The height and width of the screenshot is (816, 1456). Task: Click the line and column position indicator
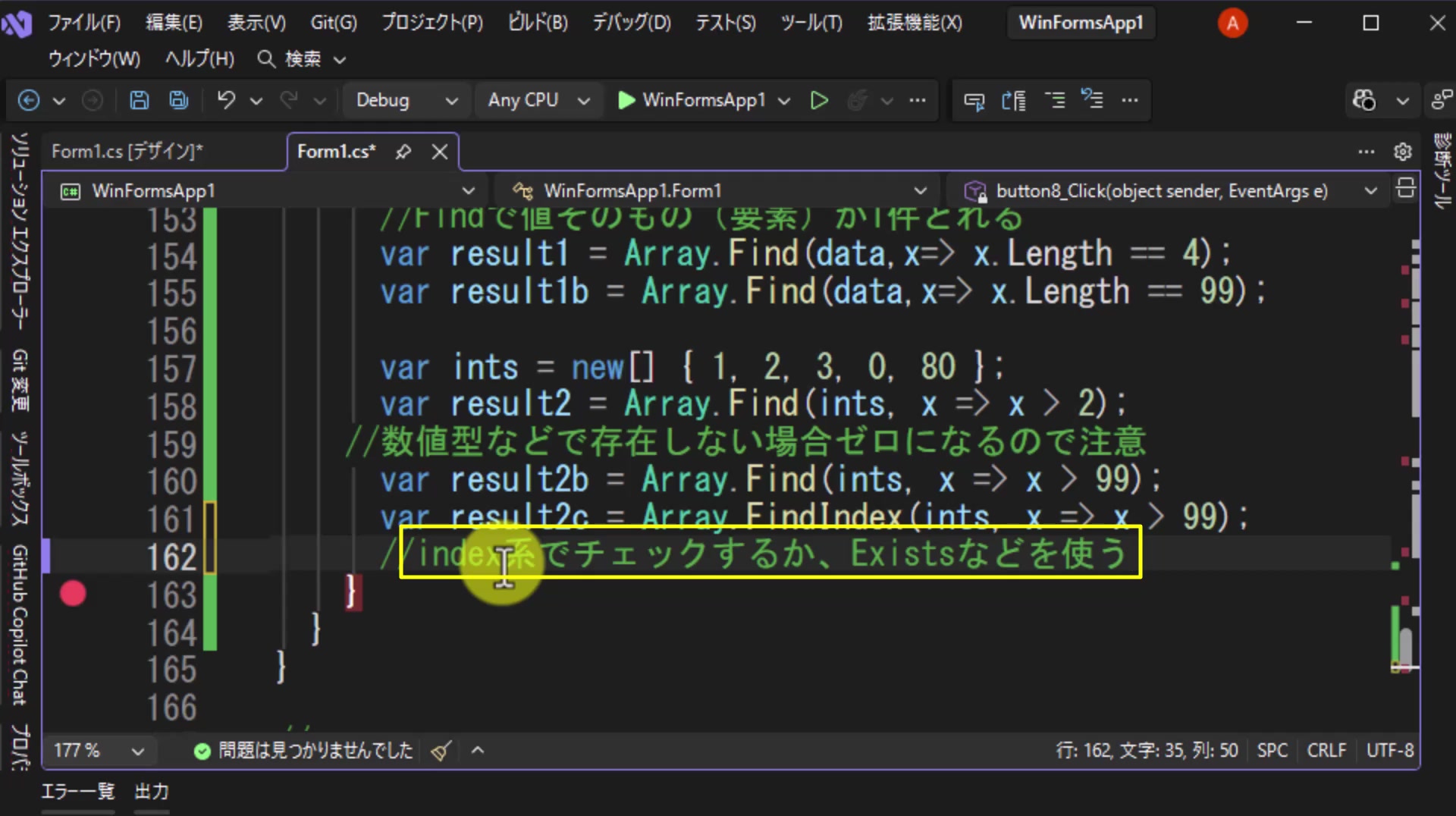(1147, 751)
